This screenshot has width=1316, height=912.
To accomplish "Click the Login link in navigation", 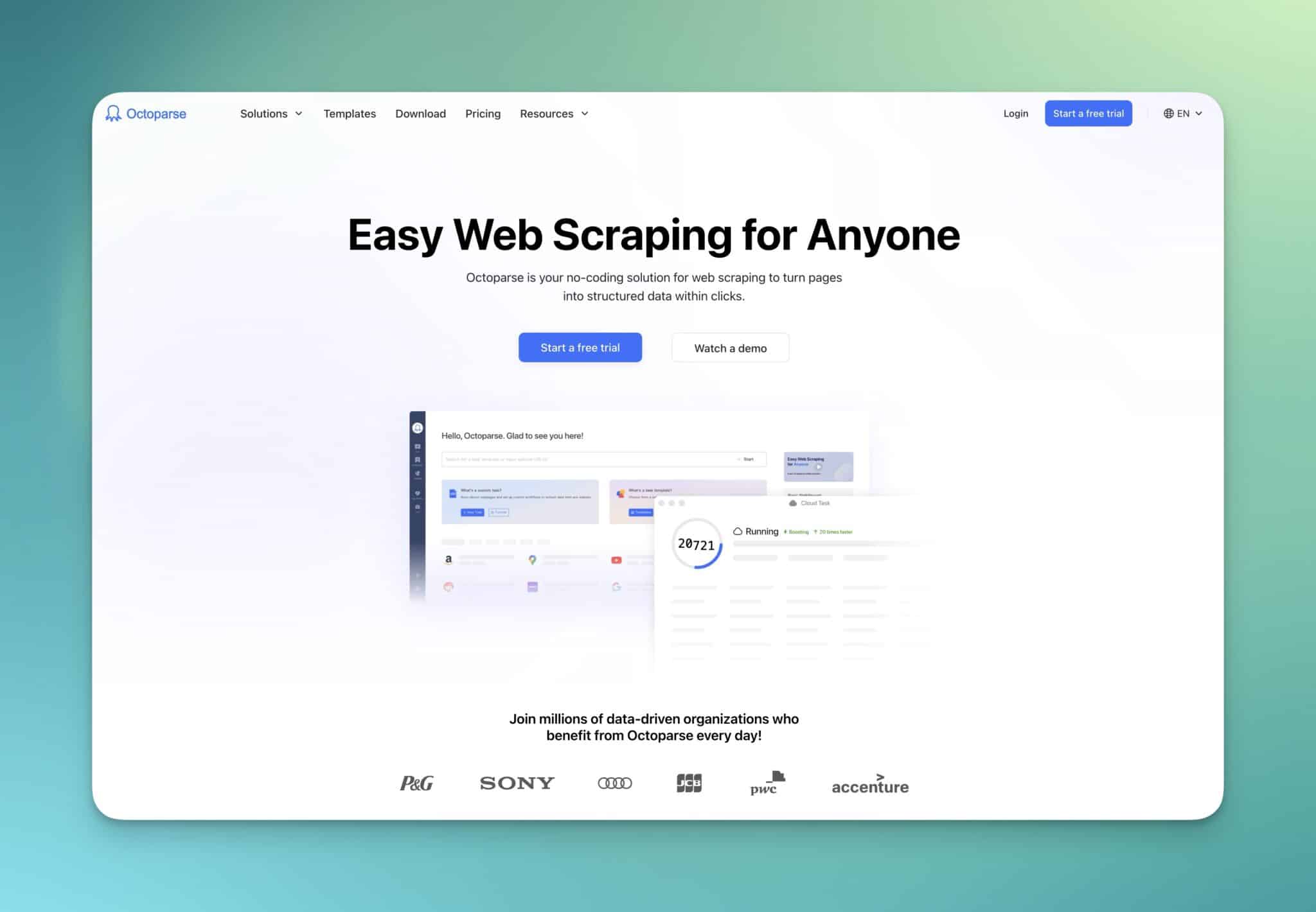I will (x=1016, y=113).
